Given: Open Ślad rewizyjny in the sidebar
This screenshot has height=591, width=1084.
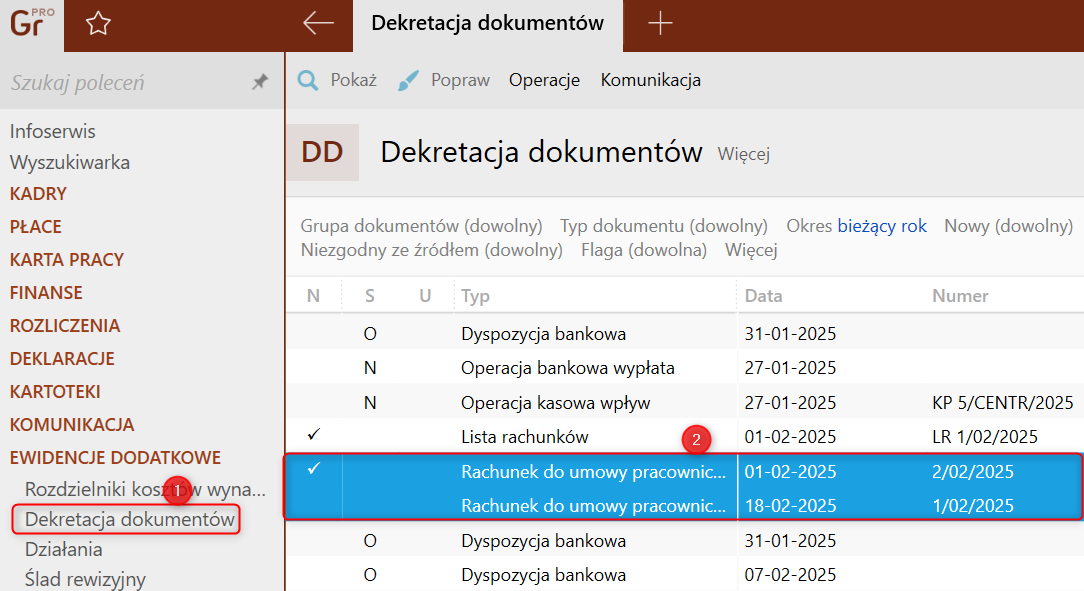Looking at the screenshot, I should 85,579.
